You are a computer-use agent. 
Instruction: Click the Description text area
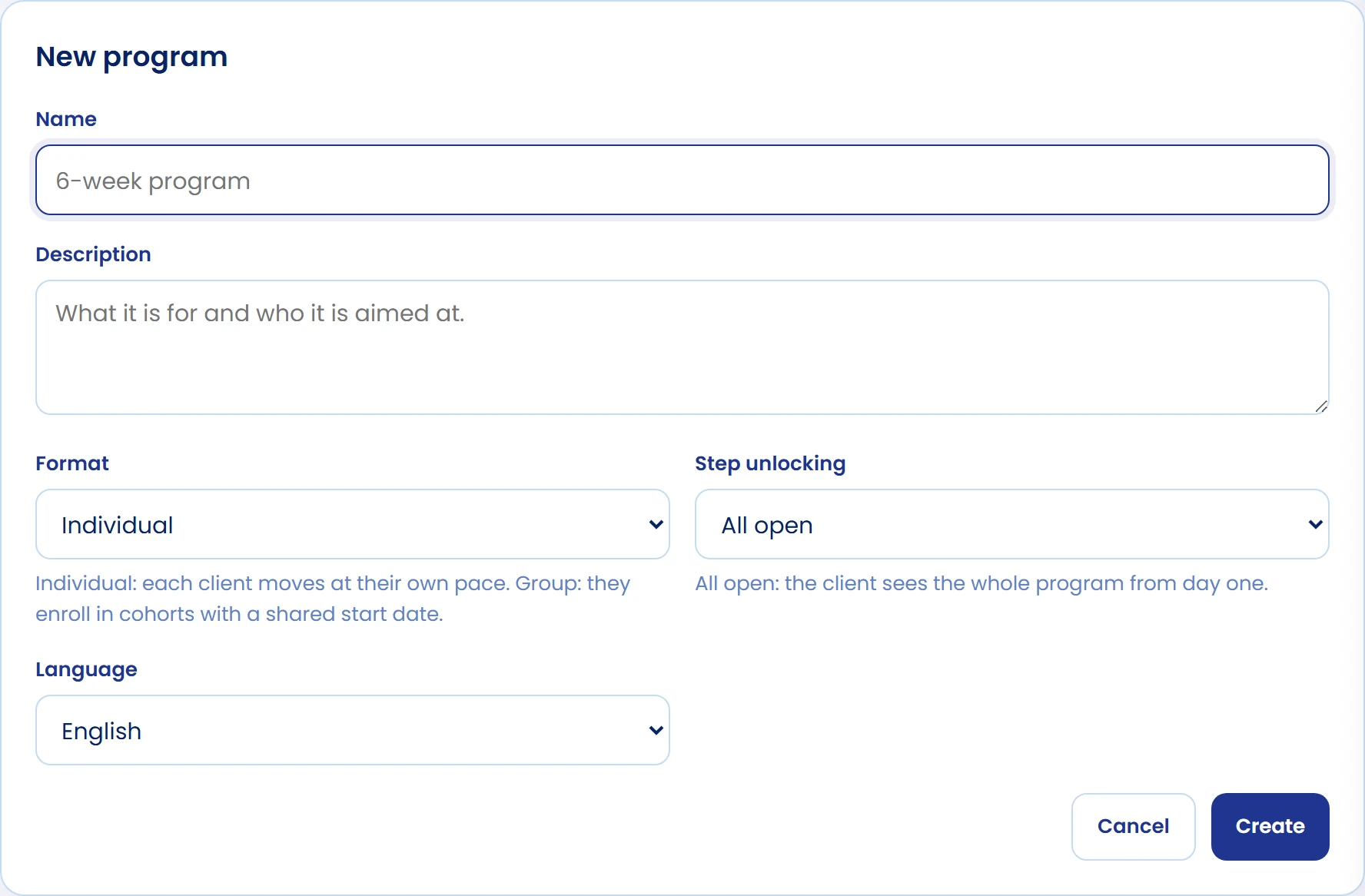coord(682,347)
